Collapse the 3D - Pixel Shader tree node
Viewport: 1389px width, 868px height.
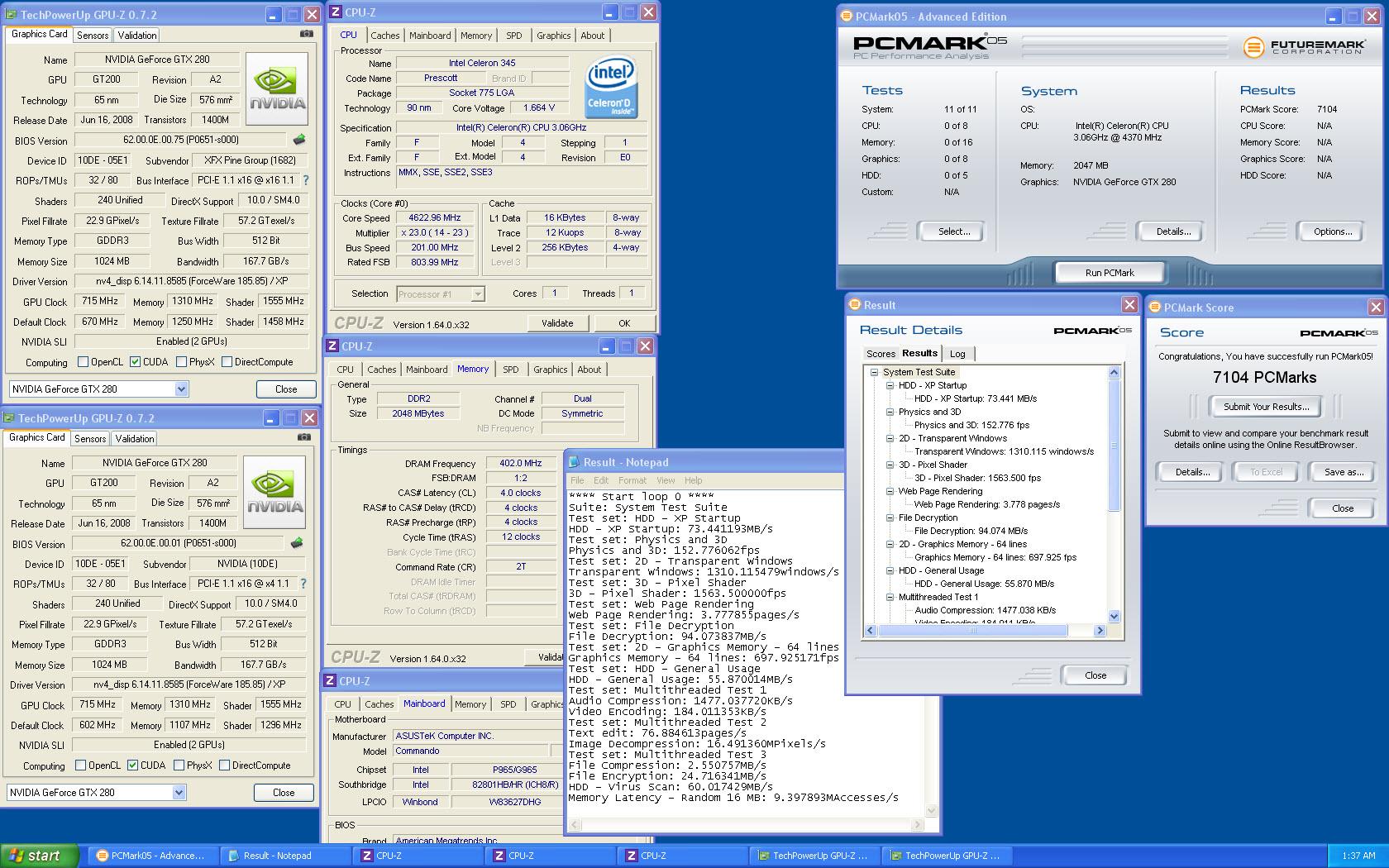click(890, 465)
